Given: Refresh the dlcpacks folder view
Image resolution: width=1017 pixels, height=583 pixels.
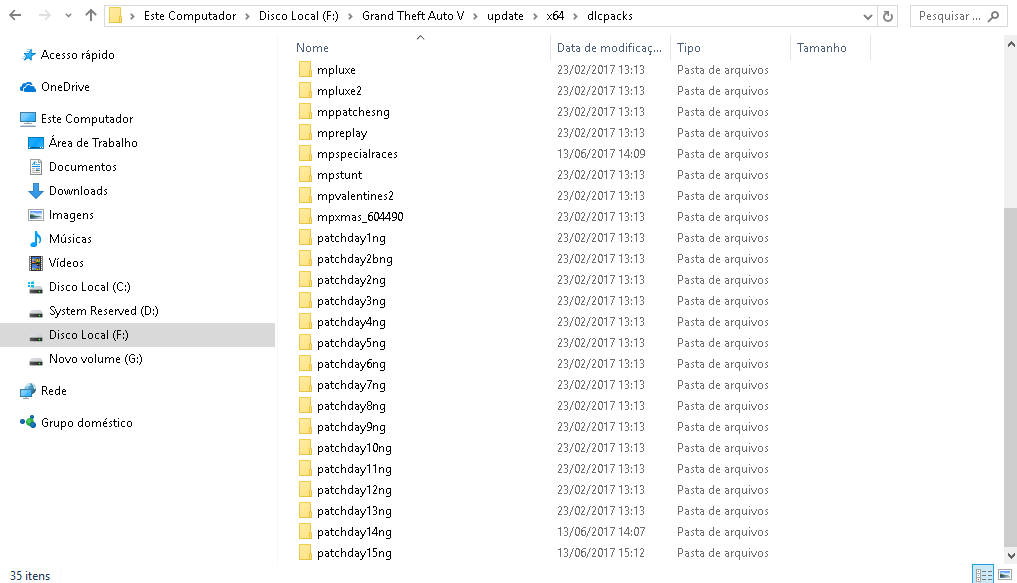Looking at the screenshot, I should click(x=888, y=16).
